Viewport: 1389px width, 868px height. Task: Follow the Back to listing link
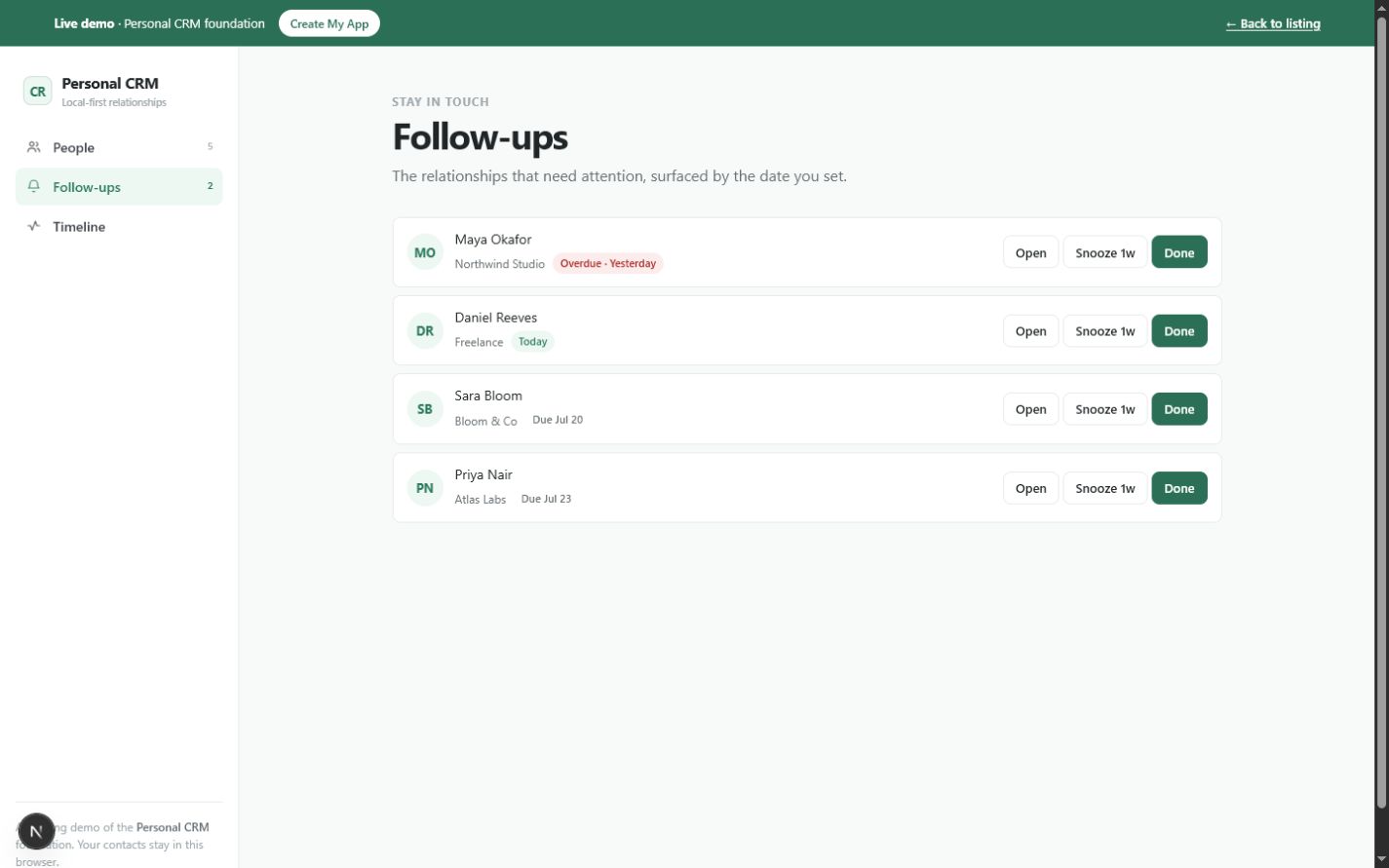pos(1273,23)
